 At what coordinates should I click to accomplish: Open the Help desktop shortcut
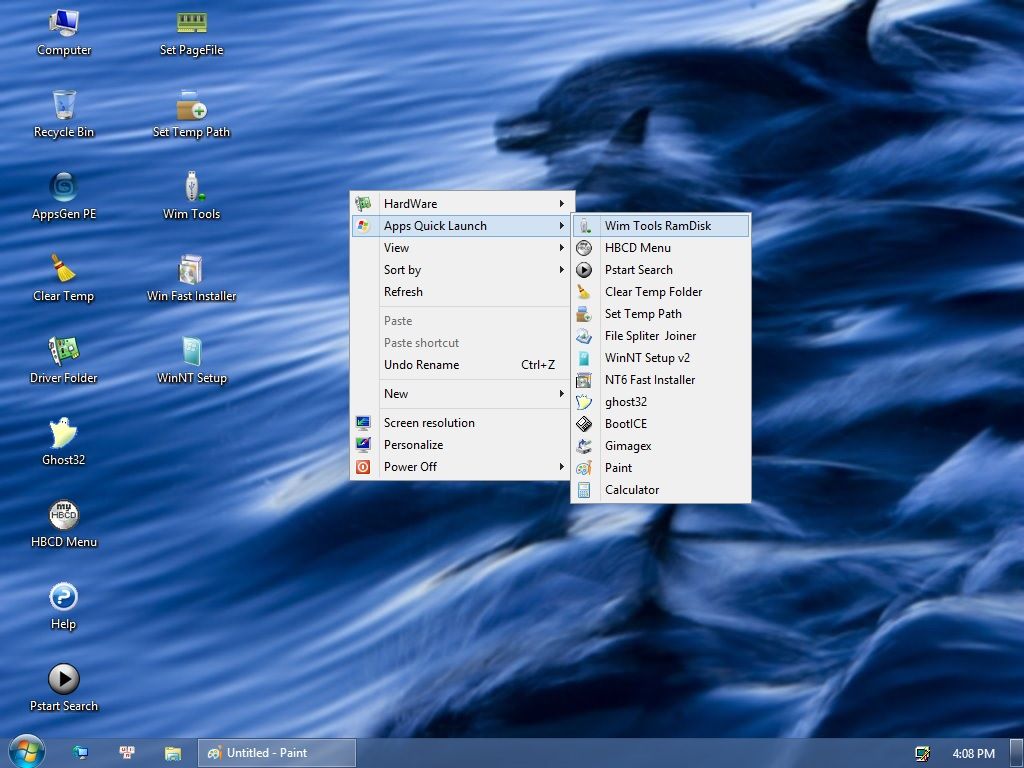64,598
